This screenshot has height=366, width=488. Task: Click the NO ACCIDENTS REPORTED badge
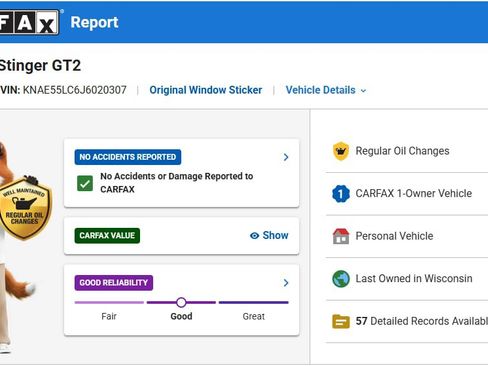point(128,157)
